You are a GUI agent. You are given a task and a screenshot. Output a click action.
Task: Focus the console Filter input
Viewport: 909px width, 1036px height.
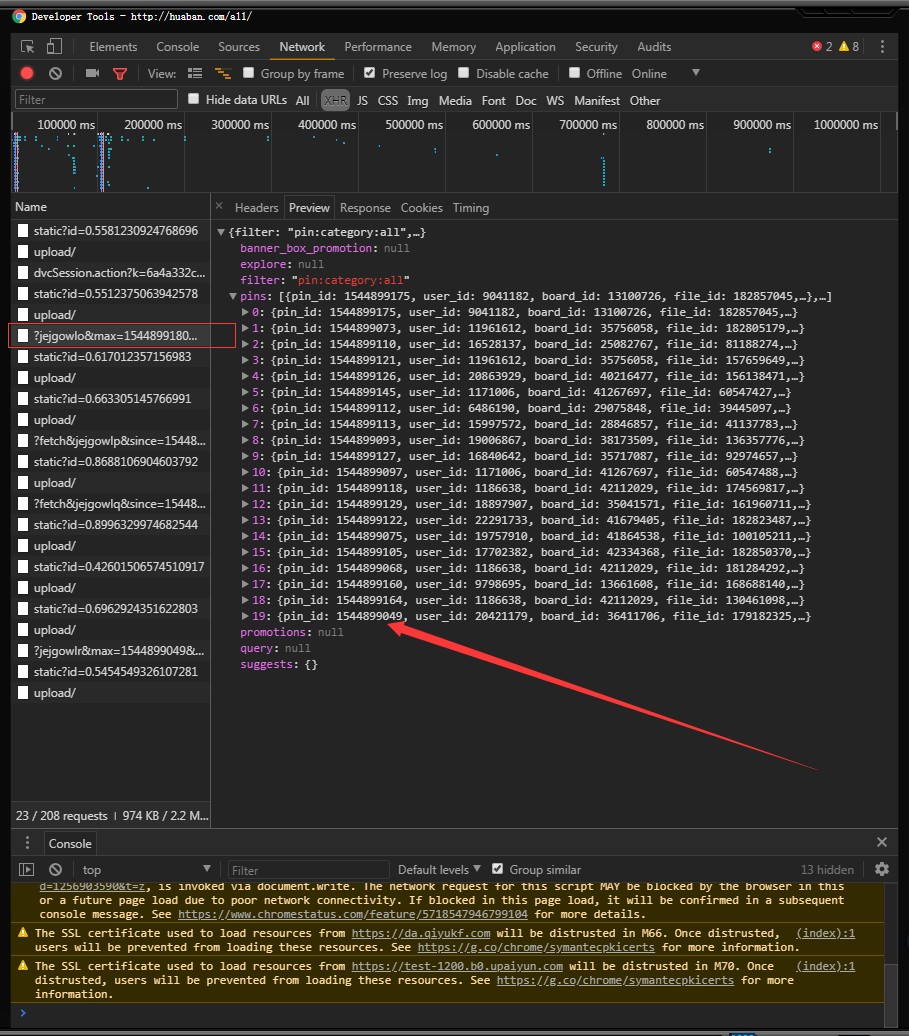point(309,870)
